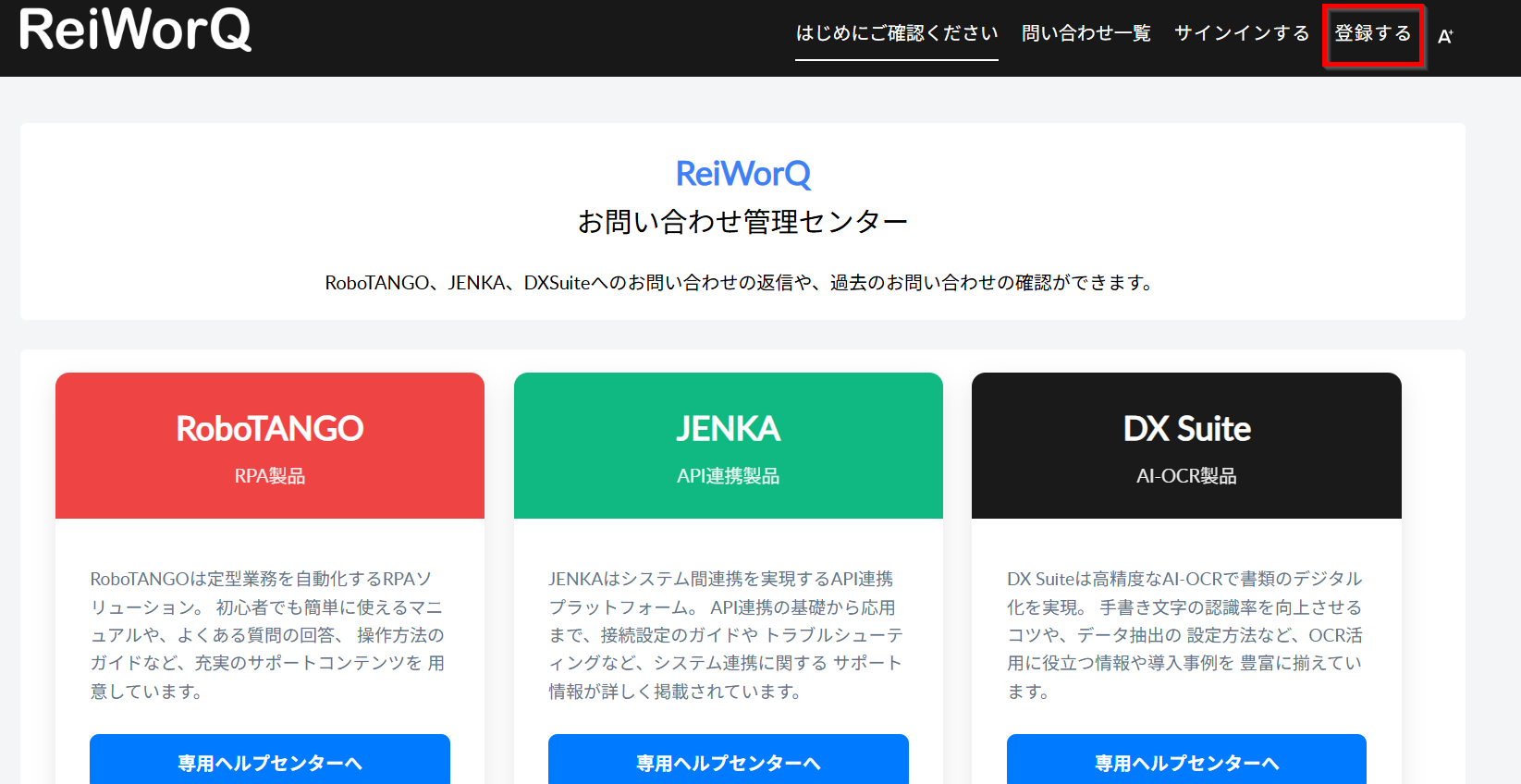Click the お問い合わせ管理センター title

click(742, 222)
